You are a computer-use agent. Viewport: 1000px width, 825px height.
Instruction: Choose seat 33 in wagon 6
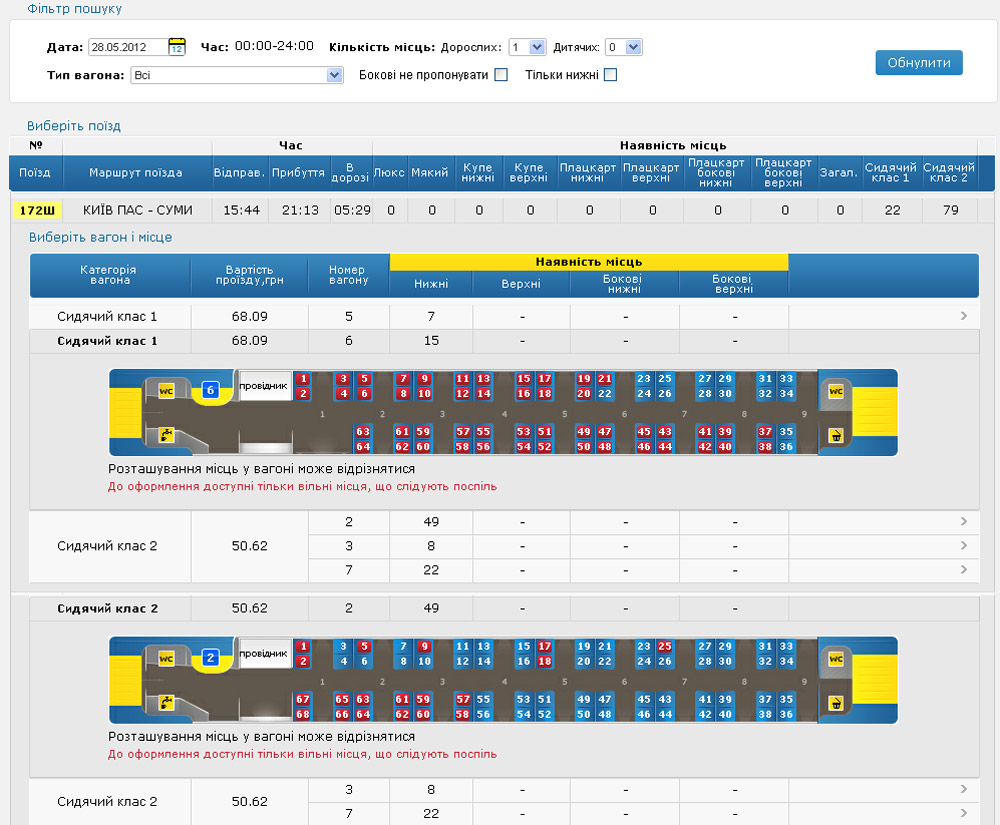(786, 379)
